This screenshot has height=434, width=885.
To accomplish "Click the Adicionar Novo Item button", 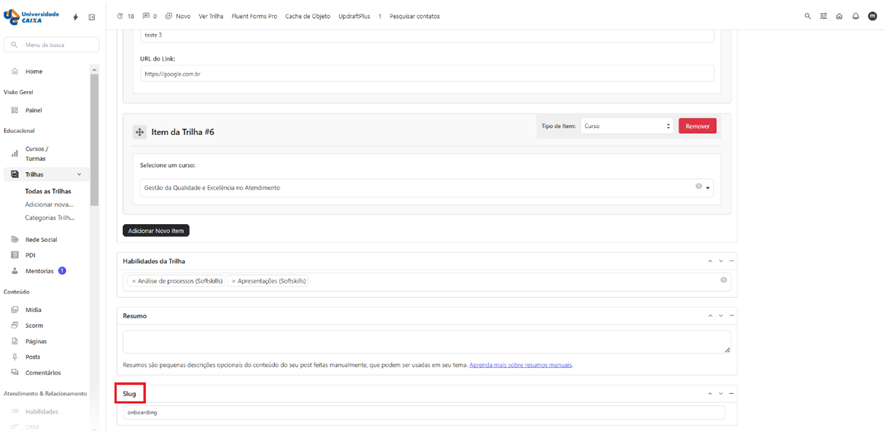I will coord(156,230).
